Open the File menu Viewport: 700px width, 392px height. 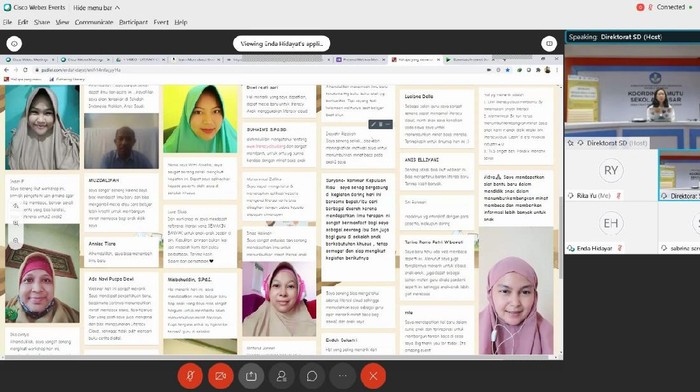point(7,22)
